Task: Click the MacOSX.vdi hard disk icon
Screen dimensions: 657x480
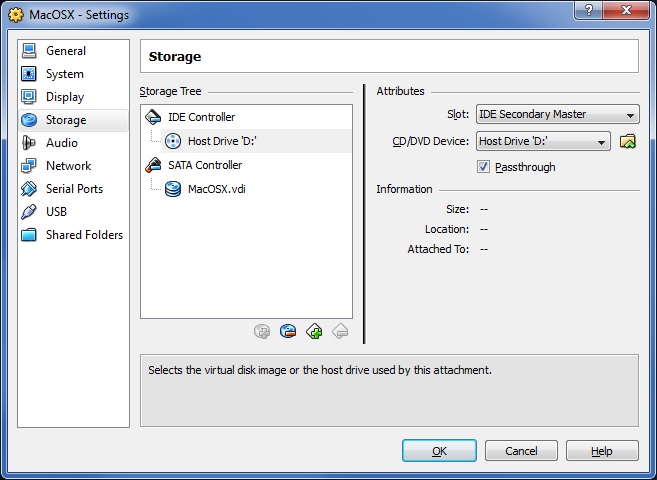Action: coord(173,189)
